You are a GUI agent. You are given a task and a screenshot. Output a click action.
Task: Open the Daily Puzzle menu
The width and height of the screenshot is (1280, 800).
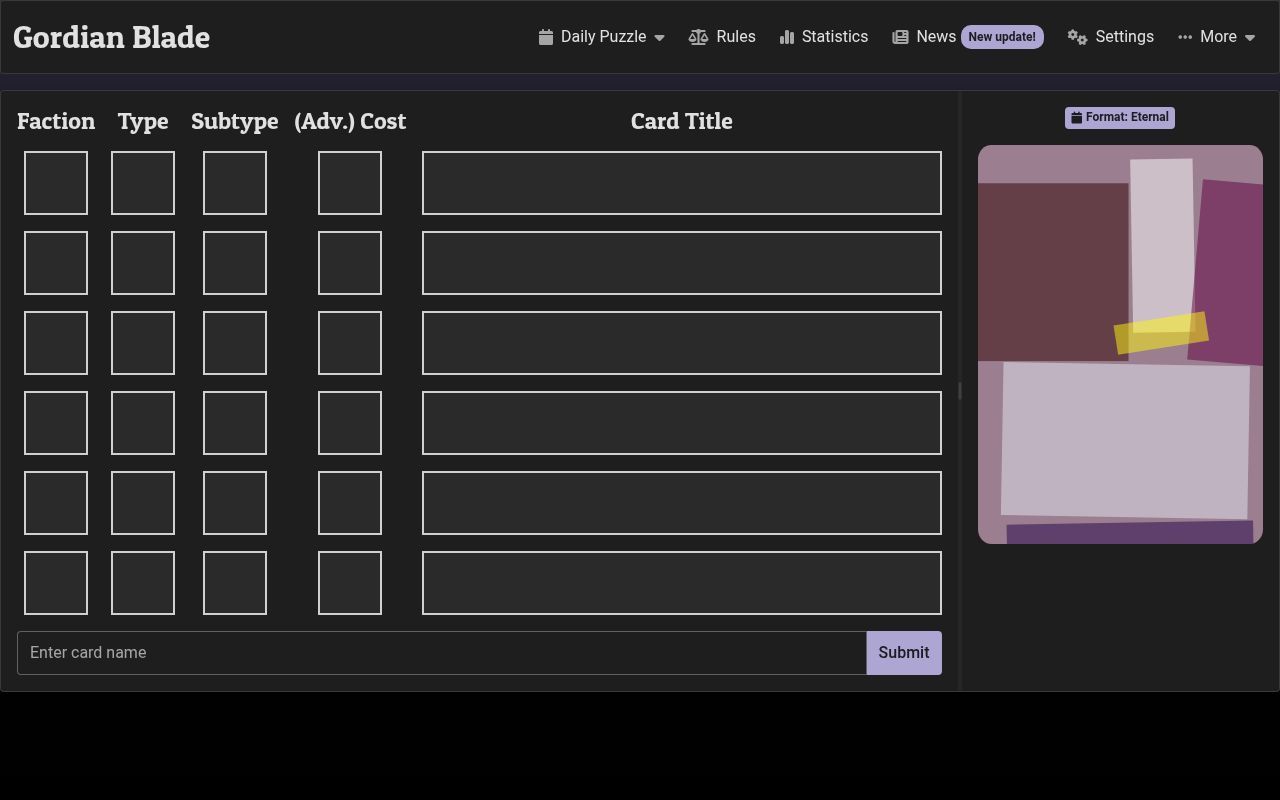(601, 37)
